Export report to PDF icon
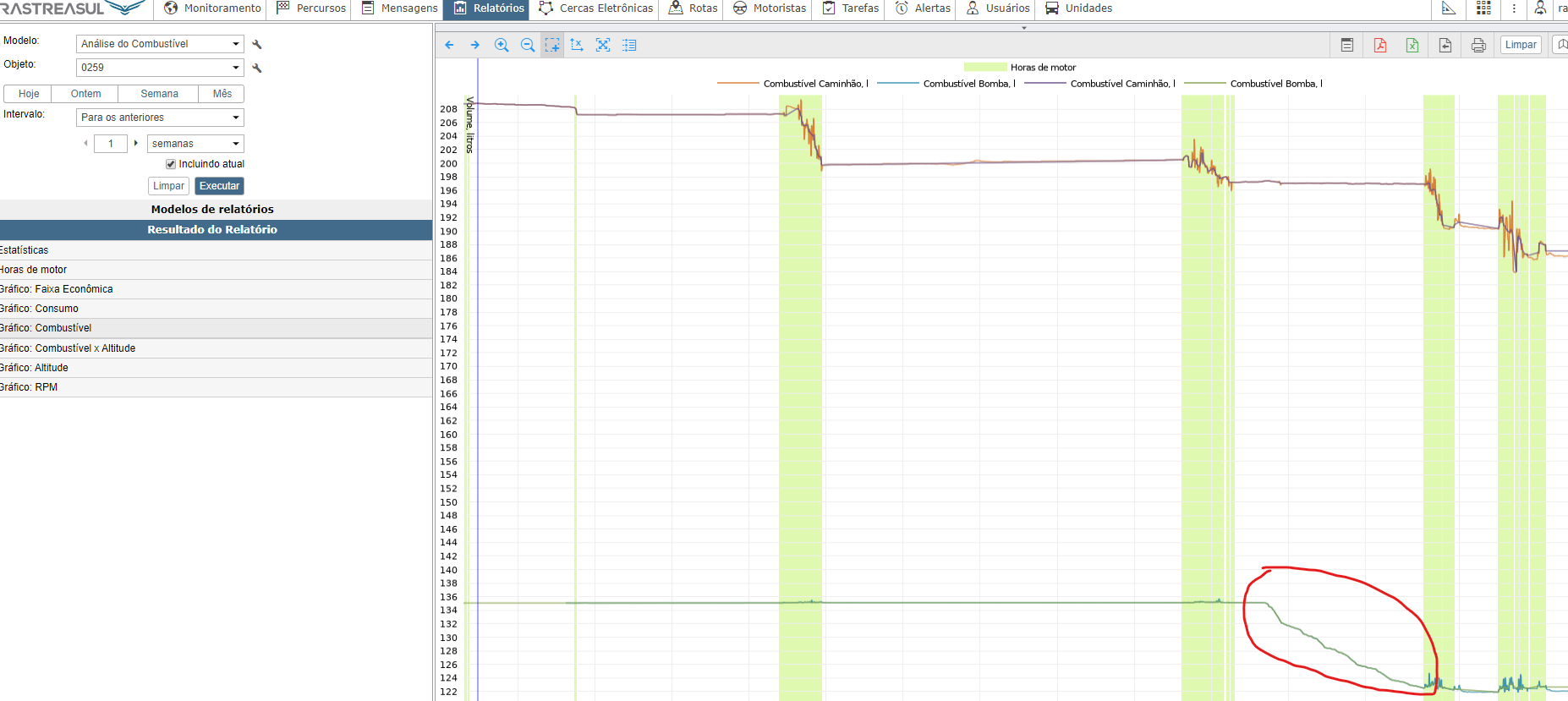Viewport: 1568px width, 701px height. pos(1380,46)
